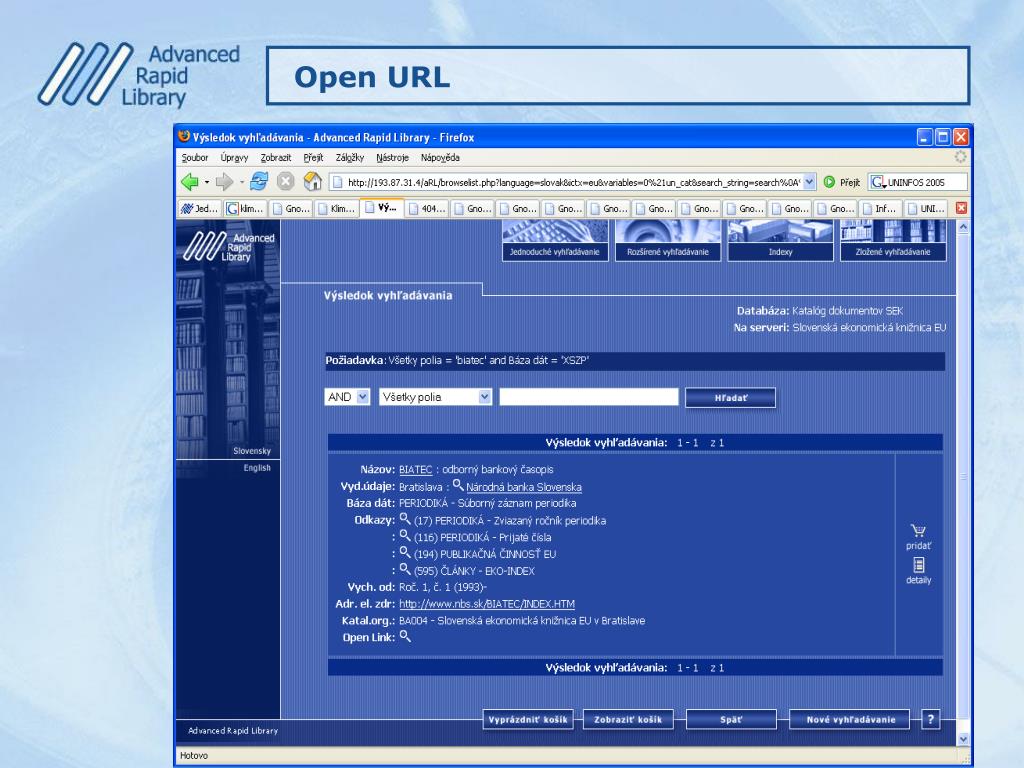1024x768 pixels.
Task: Open the Úpravy menu
Action: (x=234, y=157)
